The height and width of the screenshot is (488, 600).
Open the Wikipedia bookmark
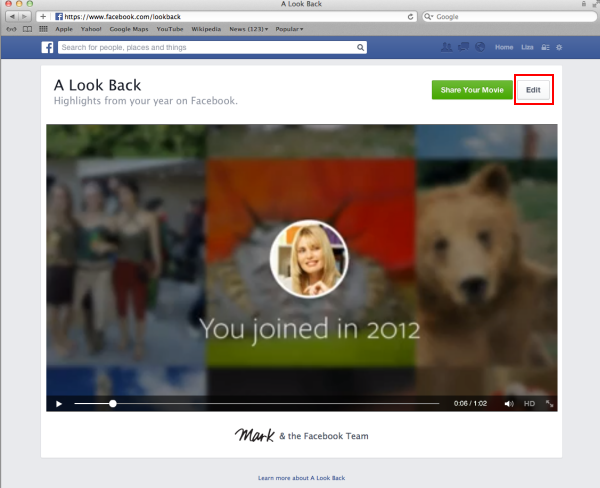point(206,29)
